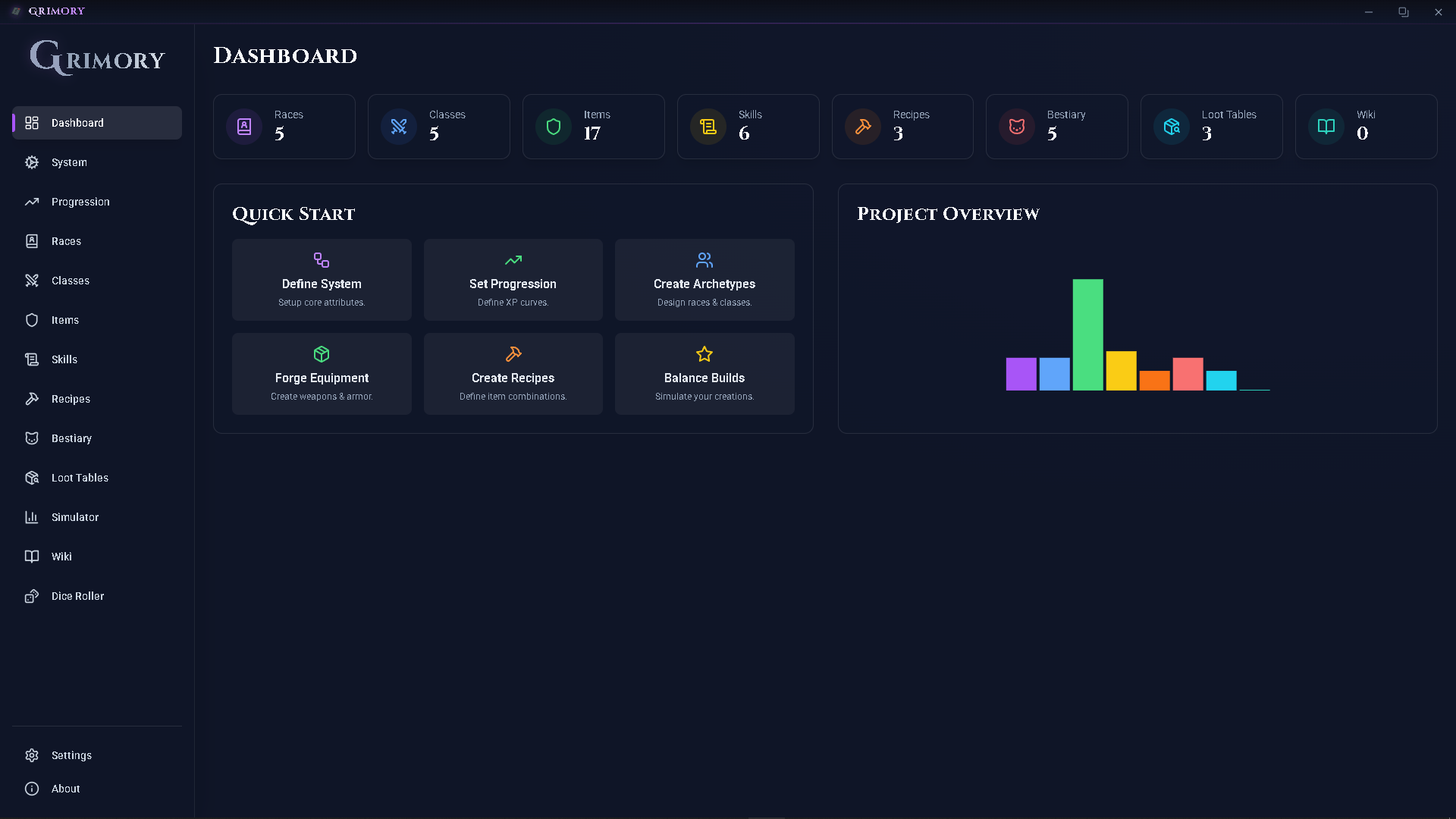The image size is (1456, 819).
Task: Click the Define System quick start card
Action: point(322,280)
